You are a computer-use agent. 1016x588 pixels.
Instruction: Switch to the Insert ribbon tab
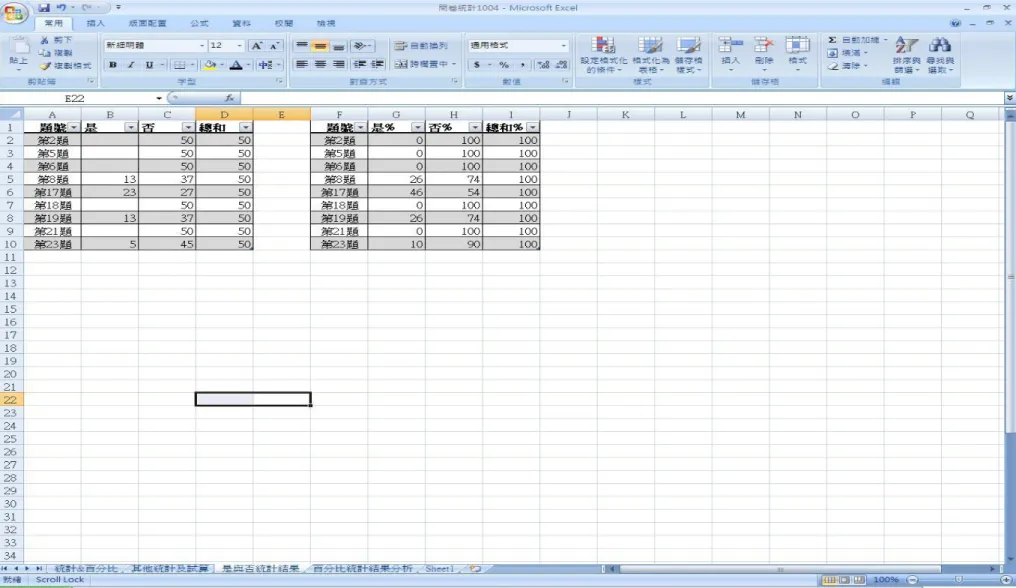coord(95,23)
